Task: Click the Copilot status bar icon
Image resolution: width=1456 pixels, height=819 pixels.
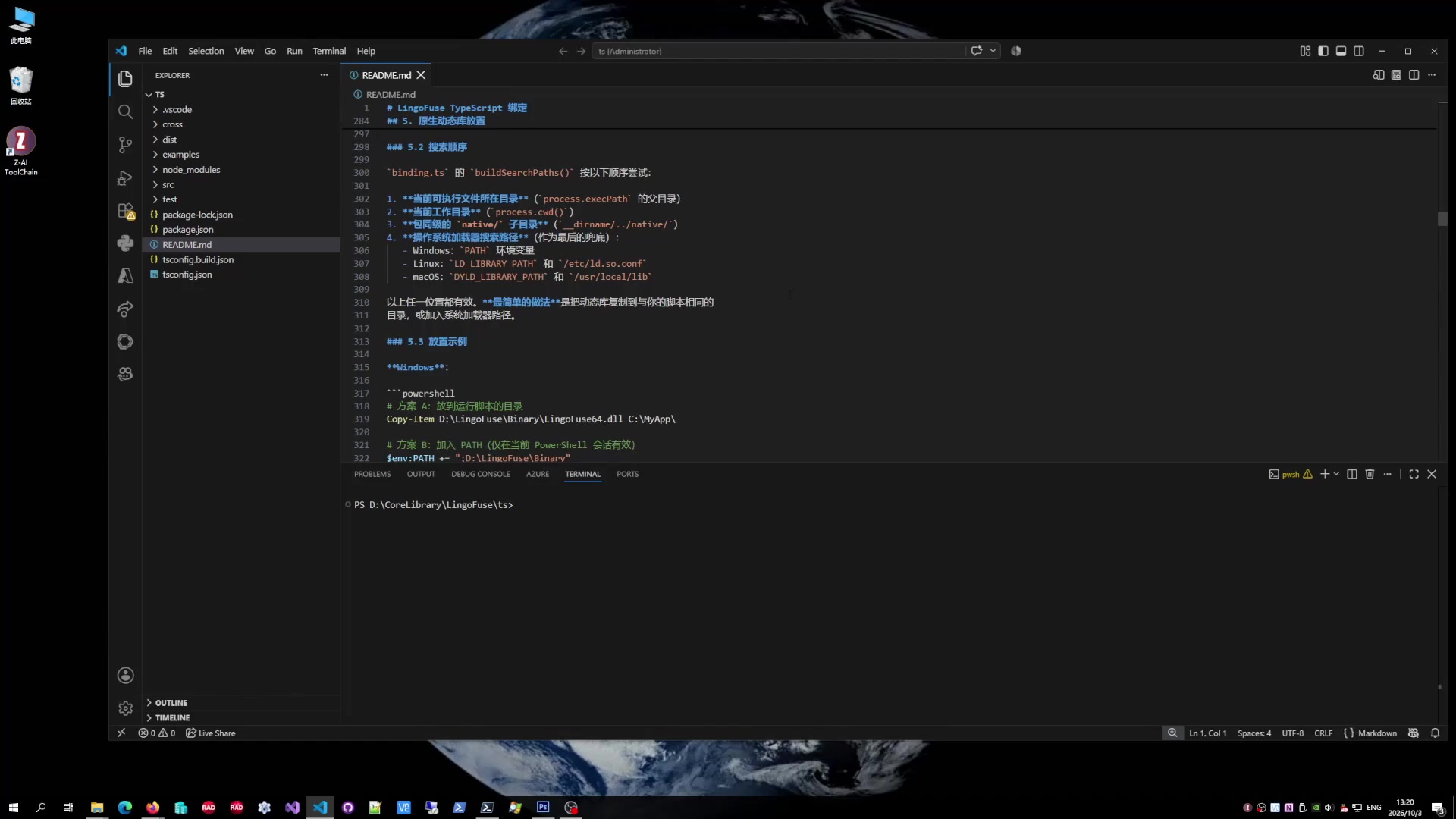Action: [1414, 733]
